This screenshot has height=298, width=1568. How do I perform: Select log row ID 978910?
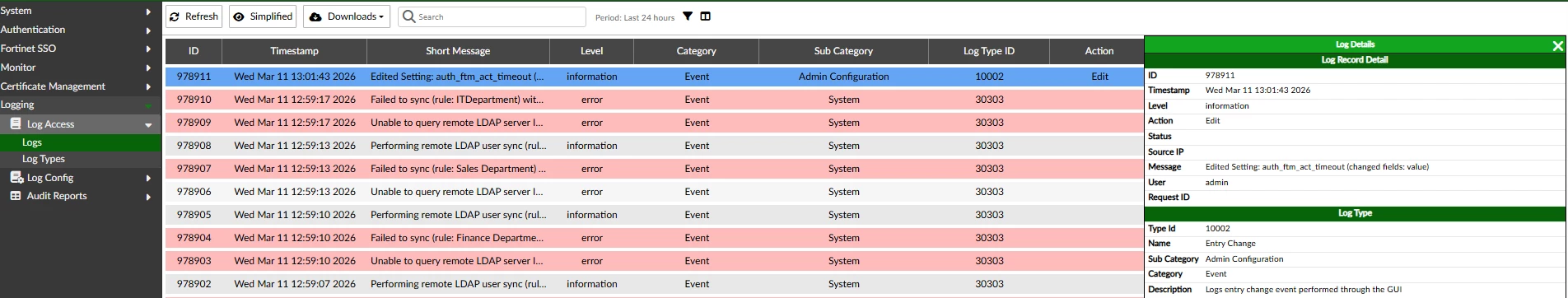[x=654, y=100]
